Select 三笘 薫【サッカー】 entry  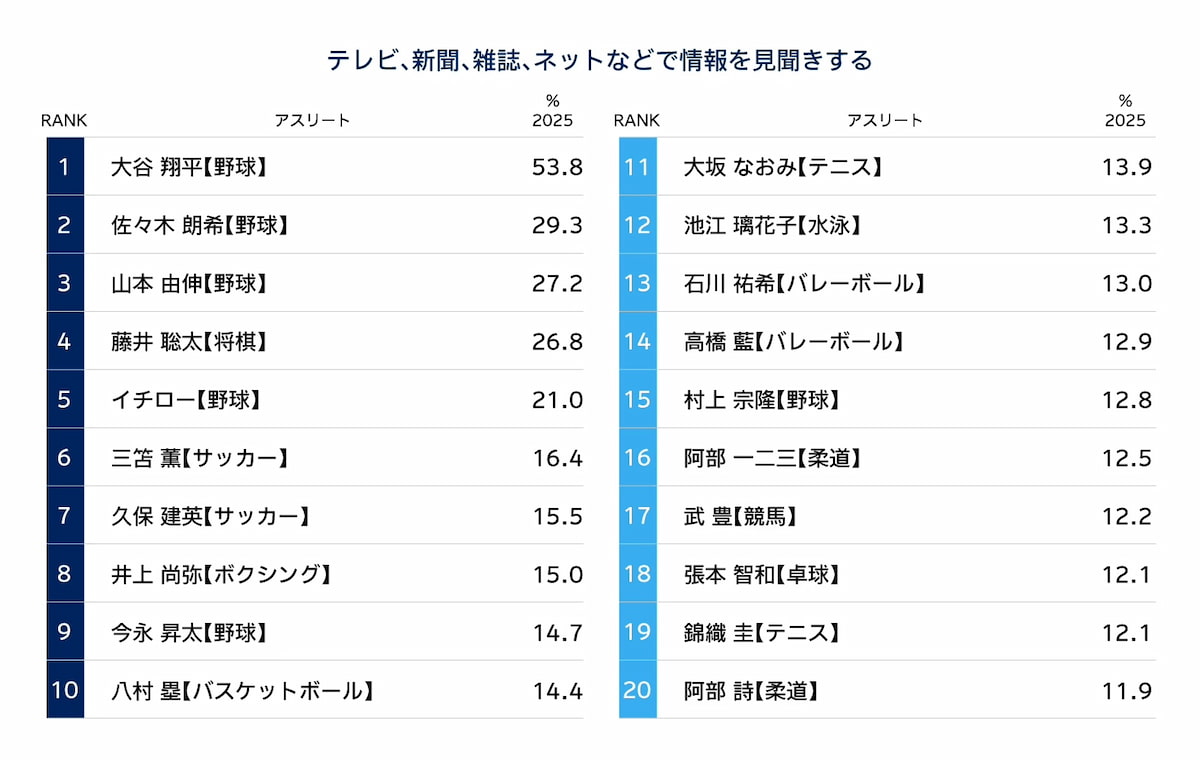click(200, 458)
